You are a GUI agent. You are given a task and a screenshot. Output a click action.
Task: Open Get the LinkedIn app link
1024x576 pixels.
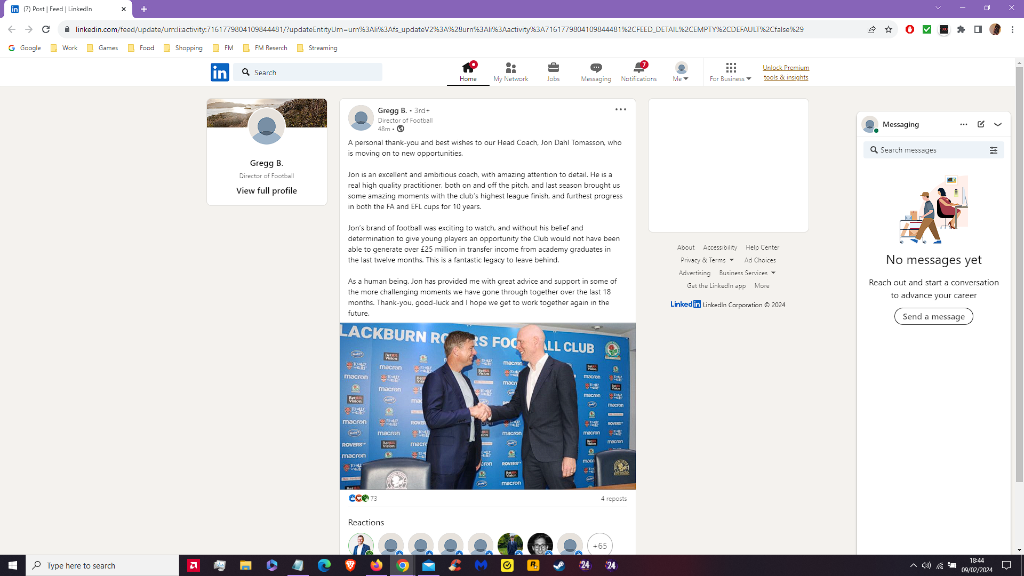pyautogui.click(x=716, y=286)
